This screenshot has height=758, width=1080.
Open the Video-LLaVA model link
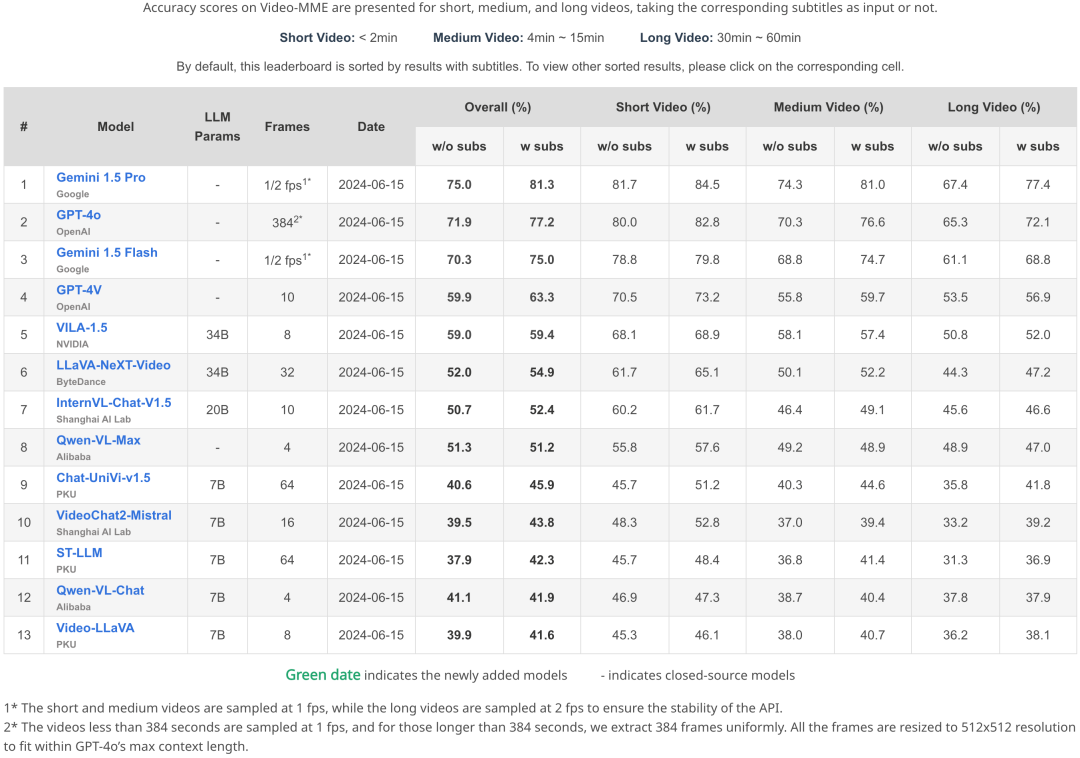95,627
